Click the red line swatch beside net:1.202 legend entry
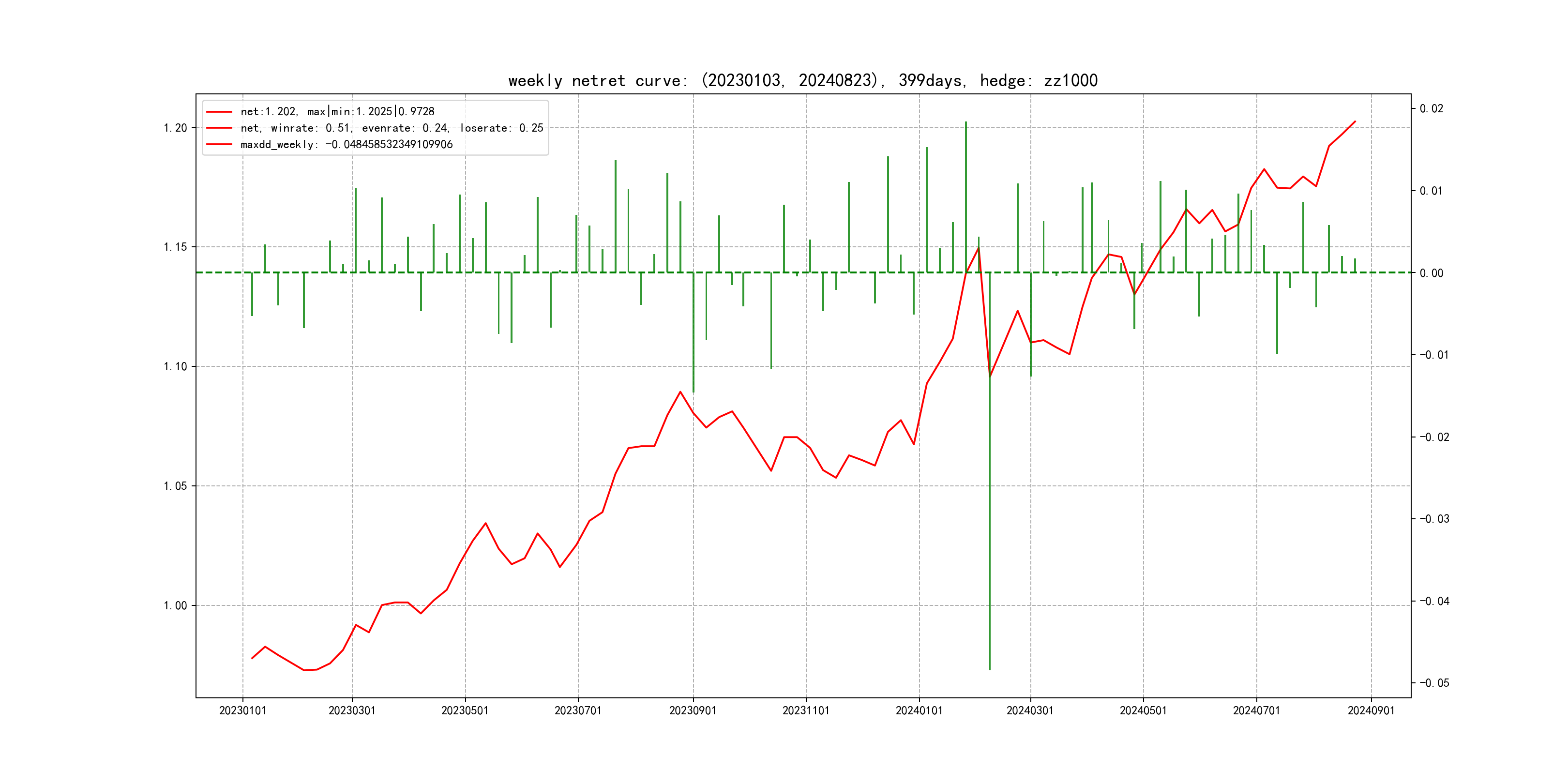The height and width of the screenshot is (784, 1568). [x=219, y=112]
